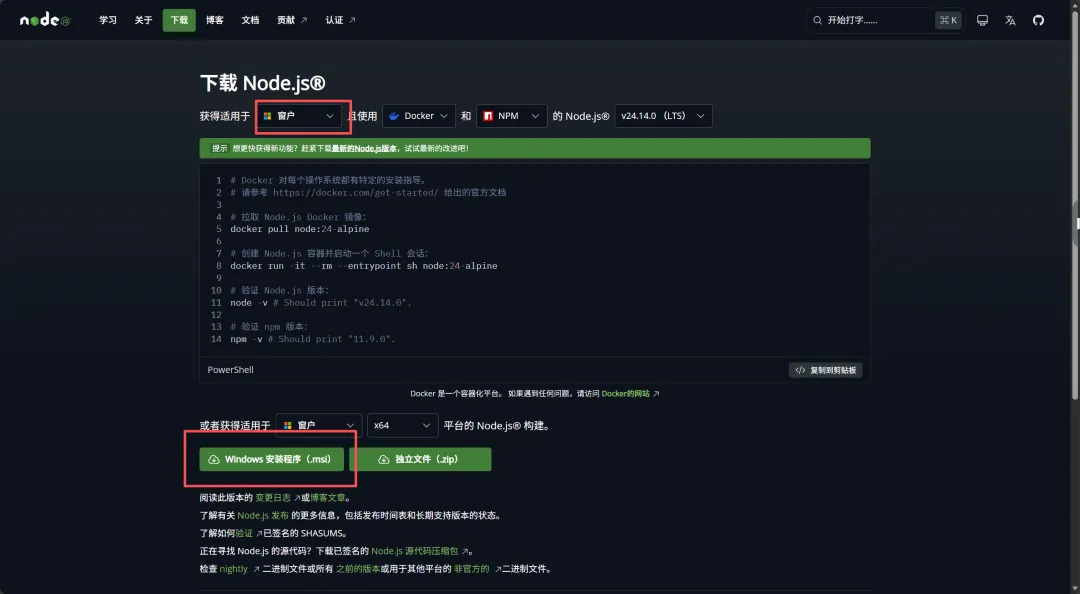Viewport: 1080px width, 594px height.
Task: Open the language translation icon
Action: click(1010, 20)
